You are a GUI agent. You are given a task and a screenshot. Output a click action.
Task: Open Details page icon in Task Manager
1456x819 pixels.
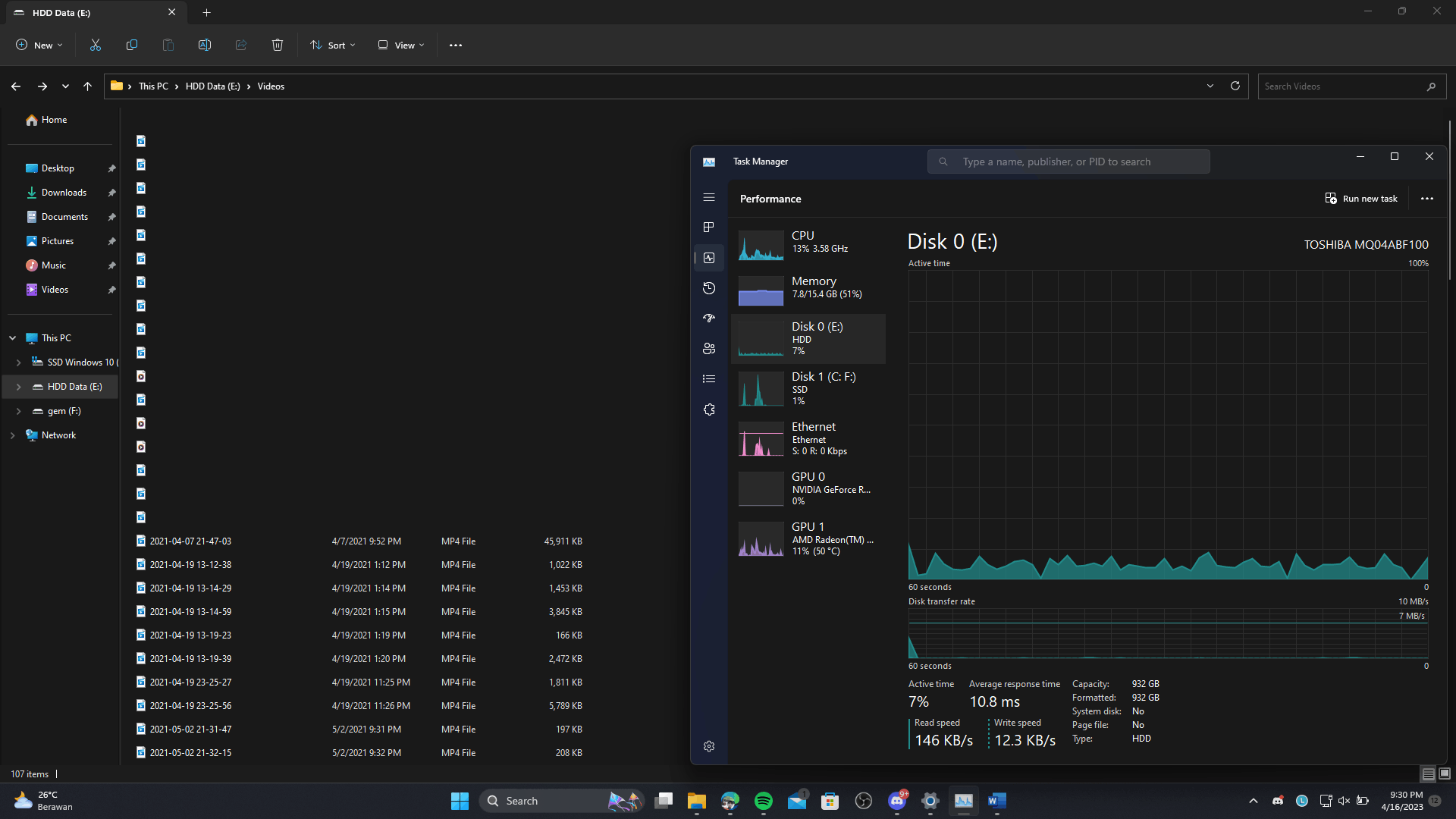tap(709, 379)
